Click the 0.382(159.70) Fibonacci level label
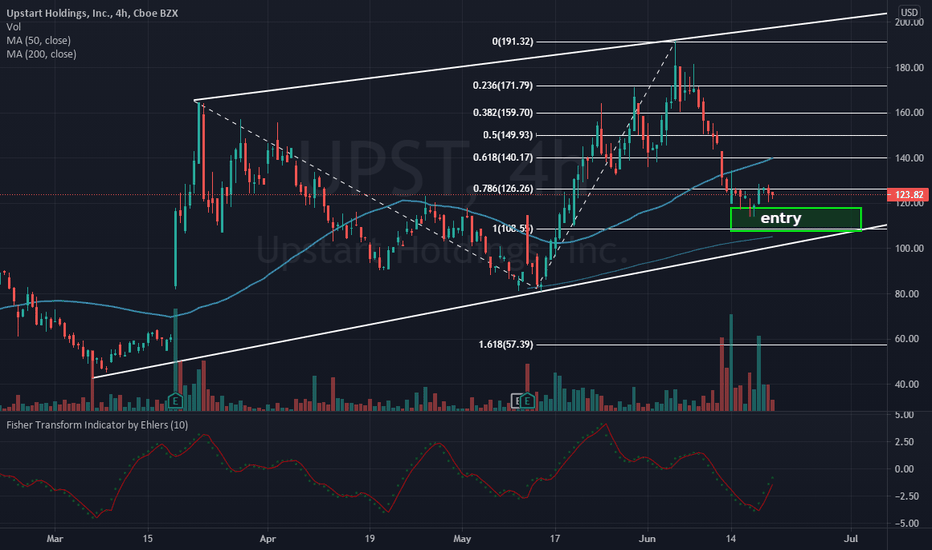This screenshot has height=550, width=932. pos(503,112)
